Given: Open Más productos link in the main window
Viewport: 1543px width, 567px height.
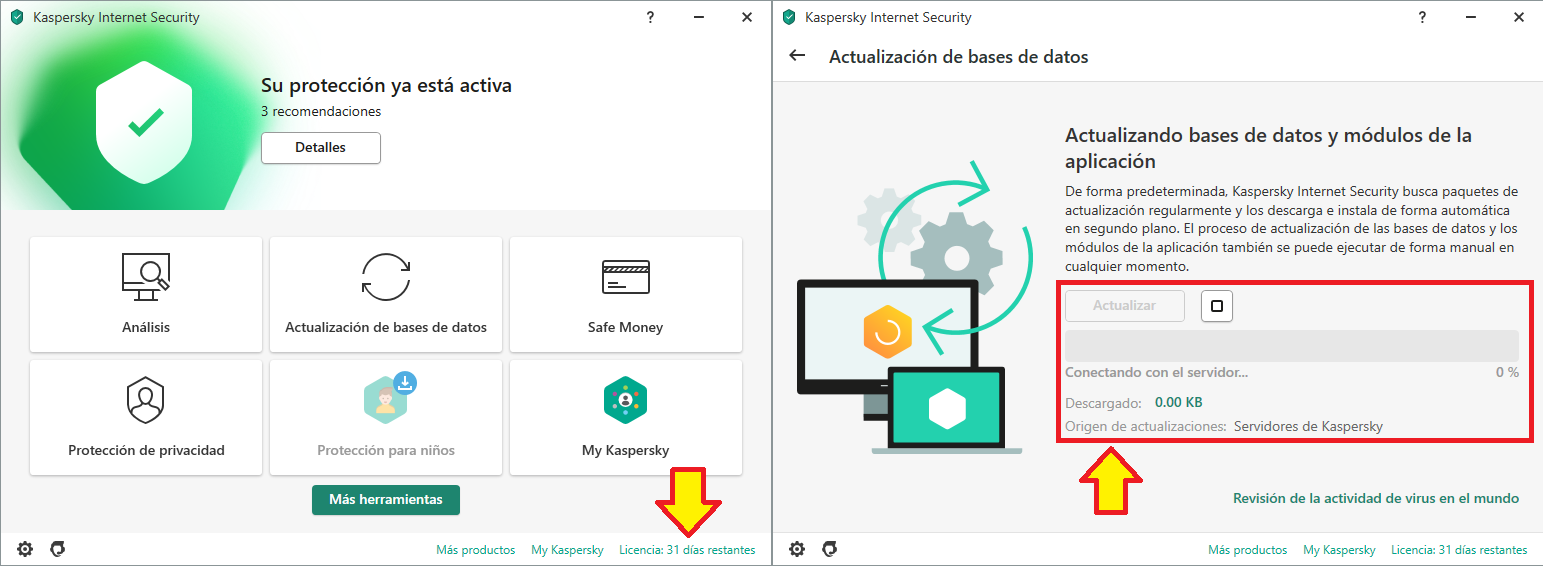Looking at the screenshot, I should coord(475,550).
